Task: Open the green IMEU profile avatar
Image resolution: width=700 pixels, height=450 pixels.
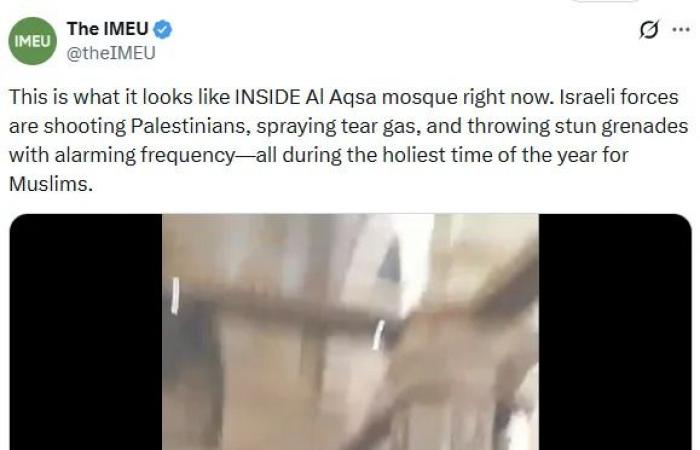Action: 33,41
